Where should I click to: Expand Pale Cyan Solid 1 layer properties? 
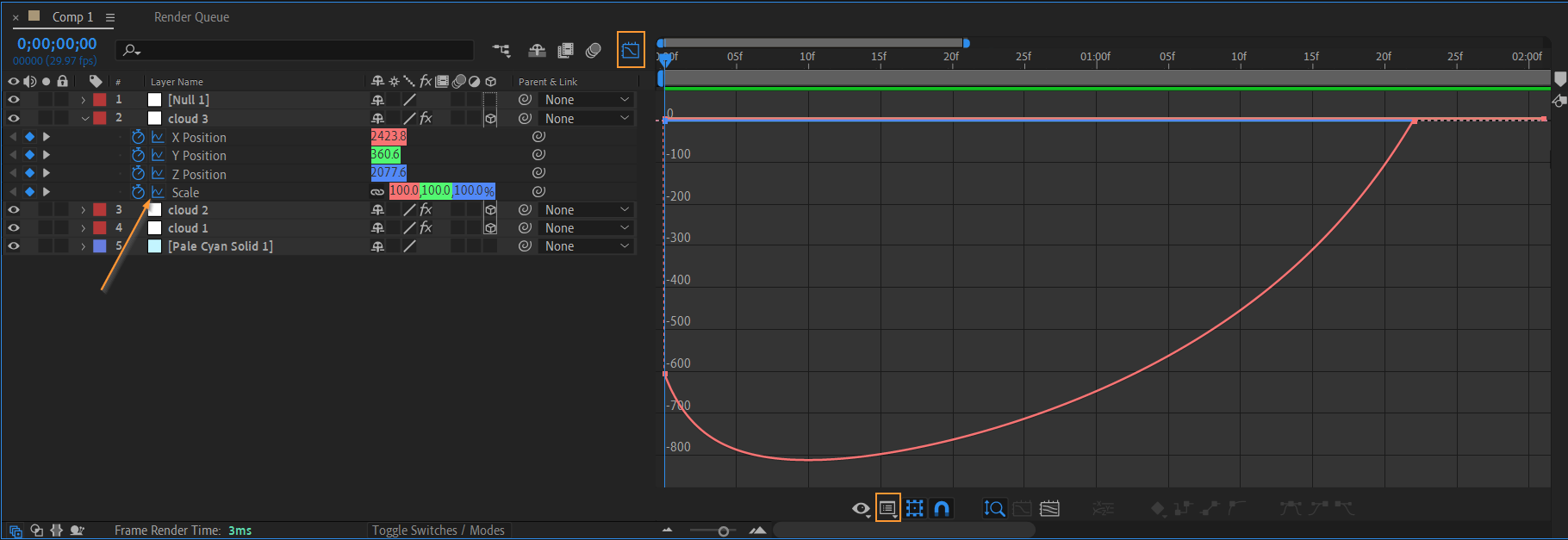coord(84,246)
